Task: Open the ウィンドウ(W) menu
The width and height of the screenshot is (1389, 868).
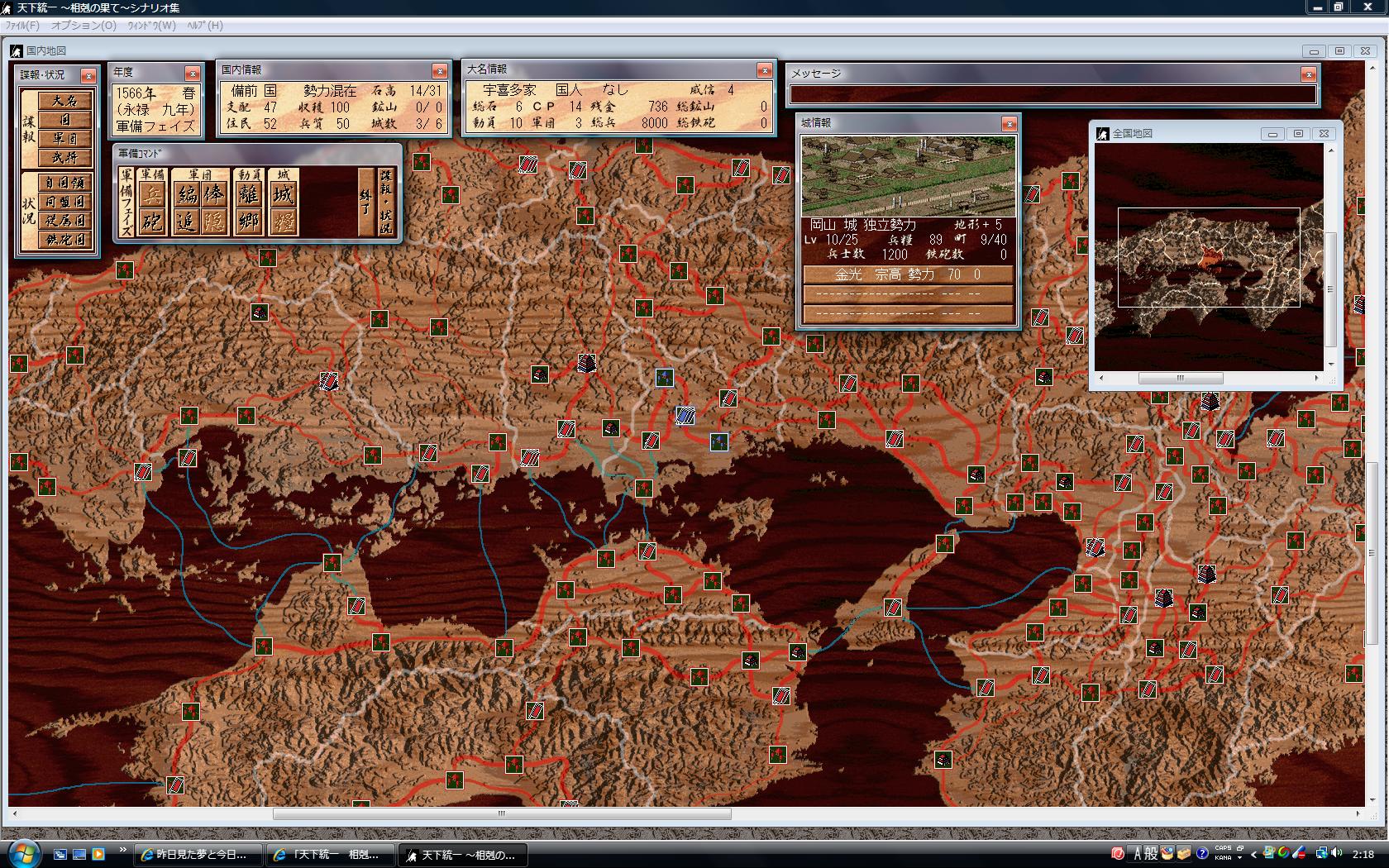Action: click(x=151, y=26)
